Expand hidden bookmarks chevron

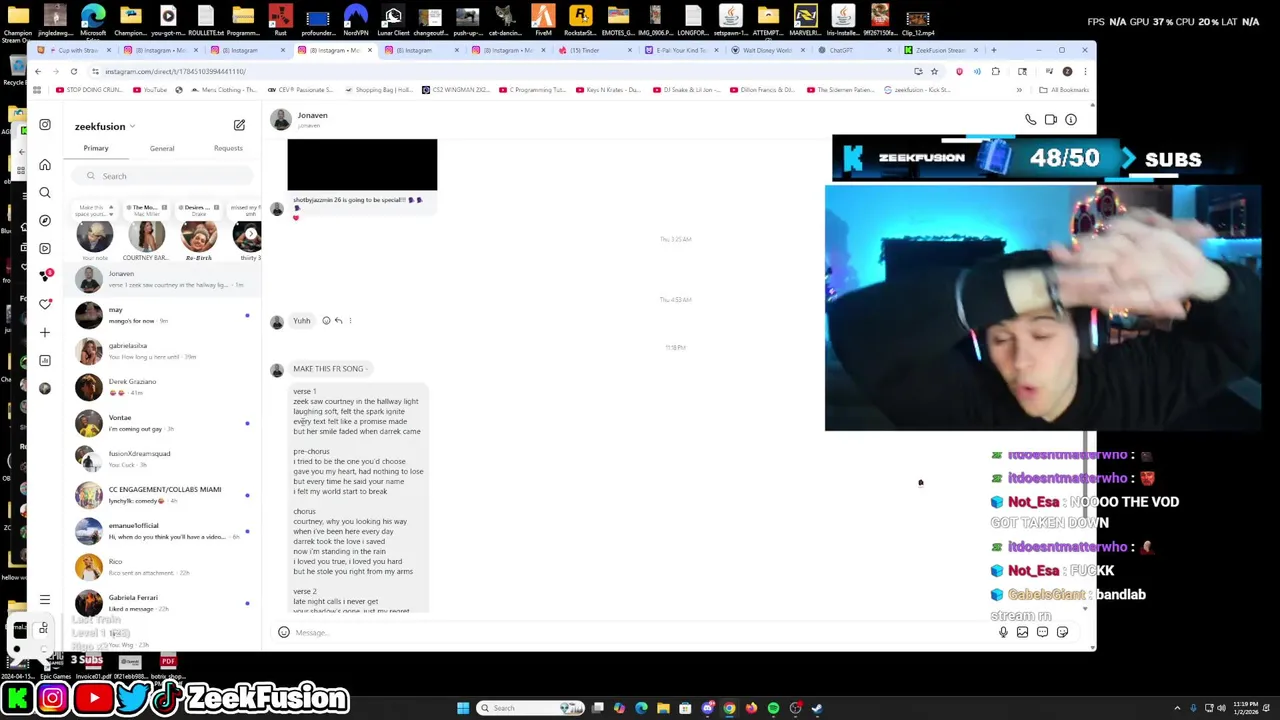1019,90
